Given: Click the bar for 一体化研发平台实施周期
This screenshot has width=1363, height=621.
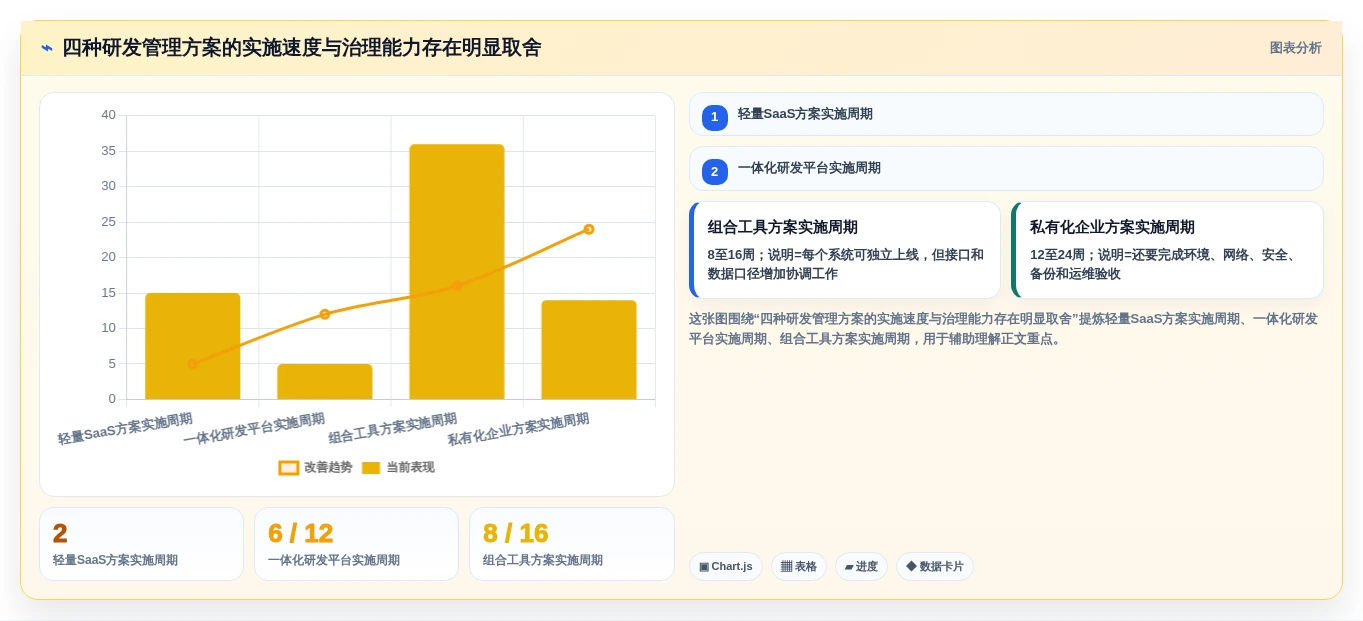Looking at the screenshot, I should (325, 382).
